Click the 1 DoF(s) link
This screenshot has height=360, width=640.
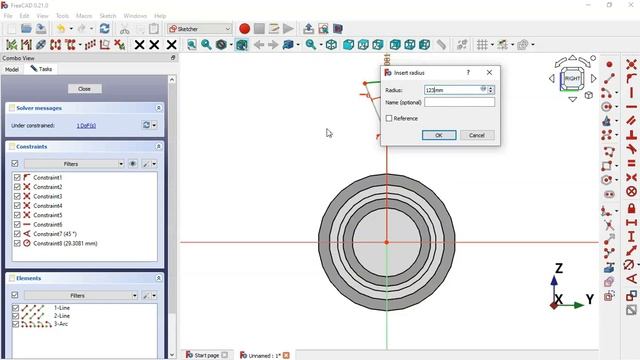tap(86, 126)
